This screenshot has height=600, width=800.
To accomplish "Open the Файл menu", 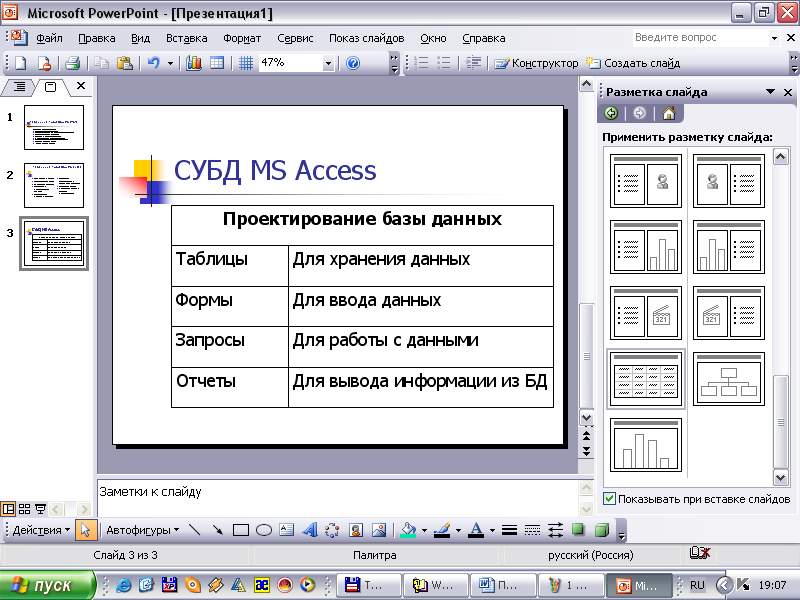I will [x=49, y=38].
